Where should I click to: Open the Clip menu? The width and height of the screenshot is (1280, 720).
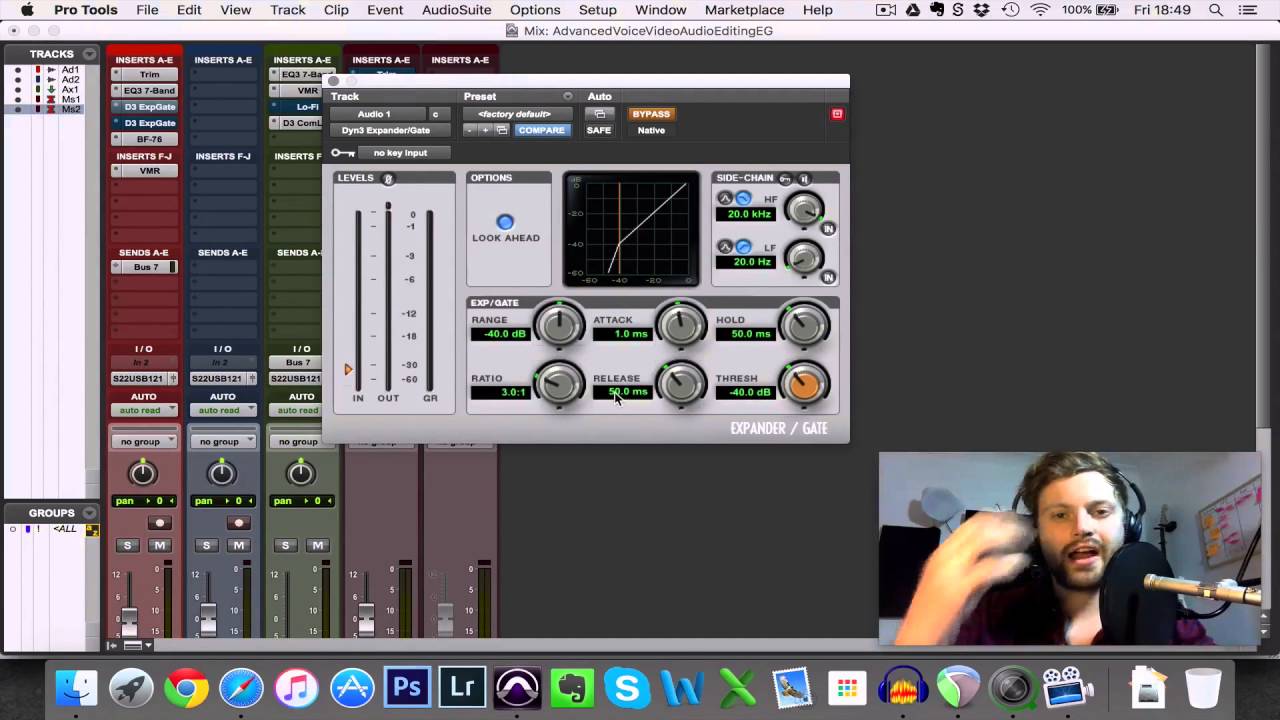point(336,10)
